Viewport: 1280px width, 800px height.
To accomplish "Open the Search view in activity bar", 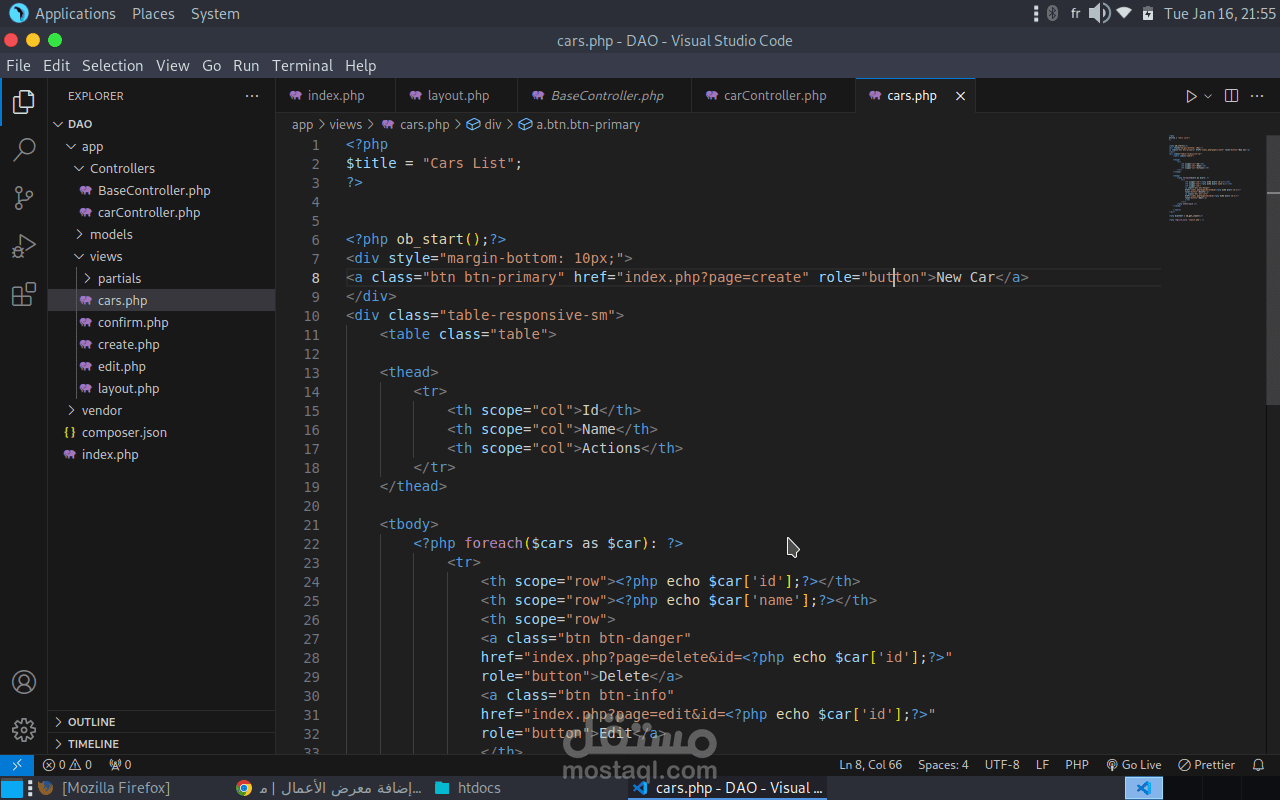I will click(24, 150).
